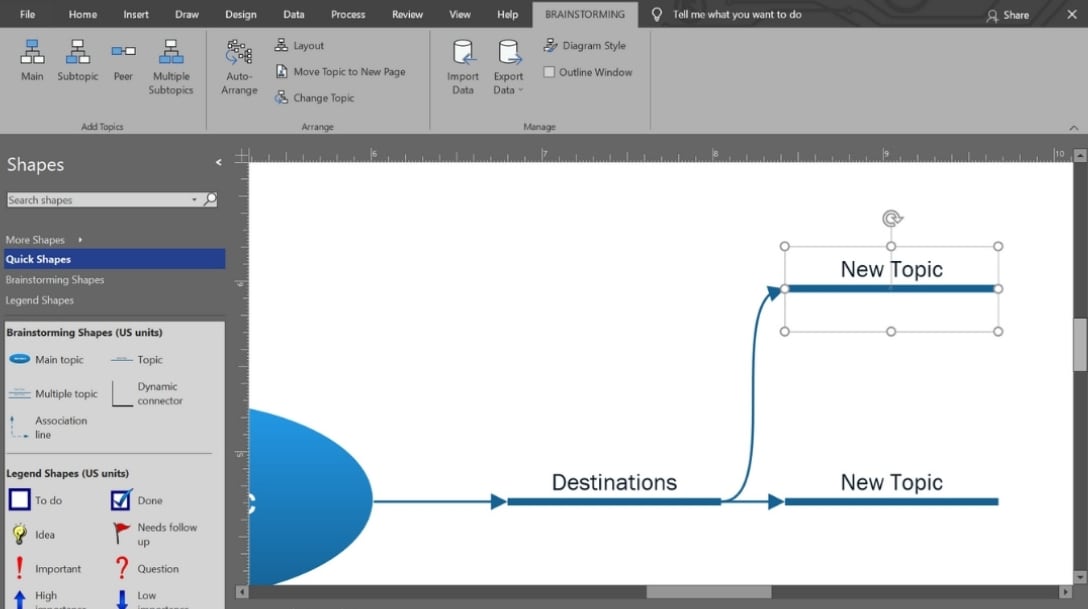Image resolution: width=1088 pixels, height=609 pixels.
Task: Switch to Home tab
Action: pos(83,14)
